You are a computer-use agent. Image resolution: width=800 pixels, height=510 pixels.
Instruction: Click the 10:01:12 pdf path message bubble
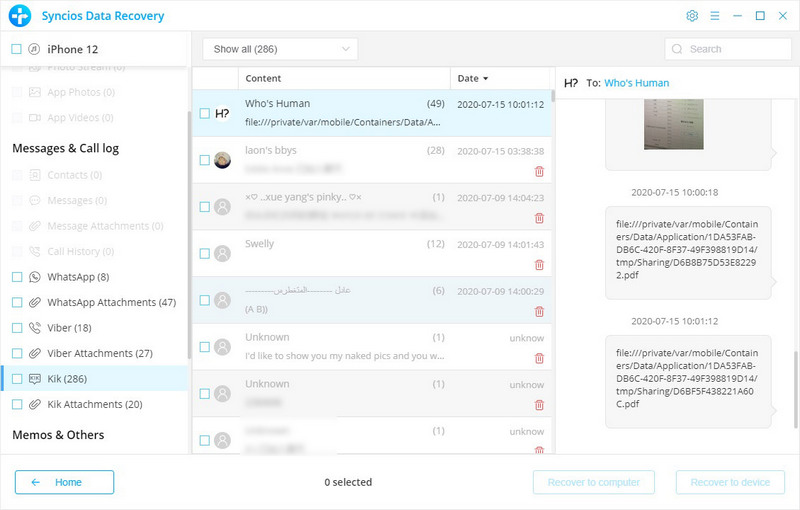coord(688,381)
